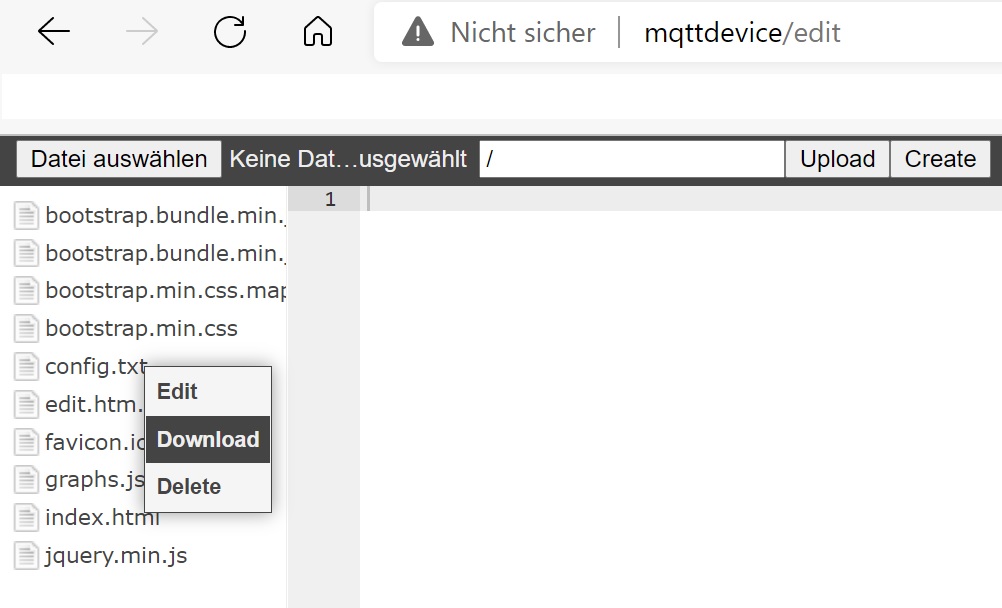
Task: Click line 1 in the editor area
Action: click(x=680, y=200)
